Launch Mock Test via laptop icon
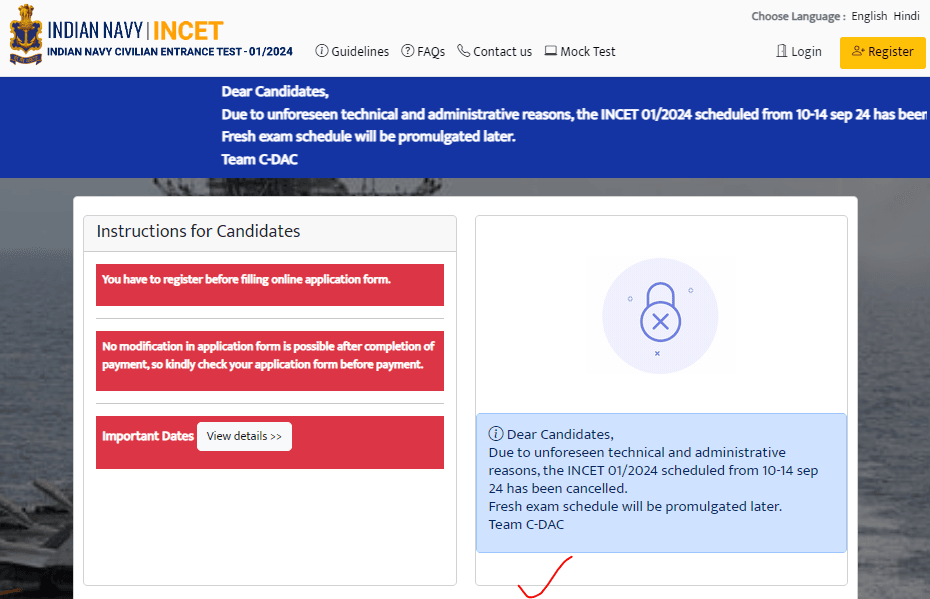The height and width of the screenshot is (599, 930). (x=551, y=51)
